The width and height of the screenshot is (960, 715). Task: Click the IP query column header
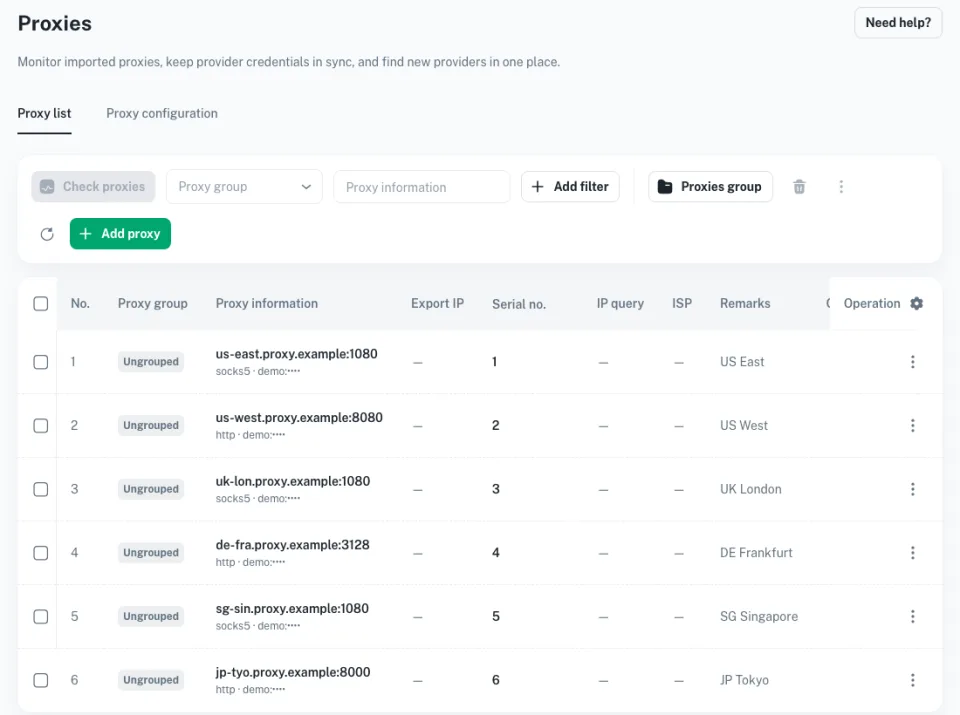pyautogui.click(x=620, y=304)
